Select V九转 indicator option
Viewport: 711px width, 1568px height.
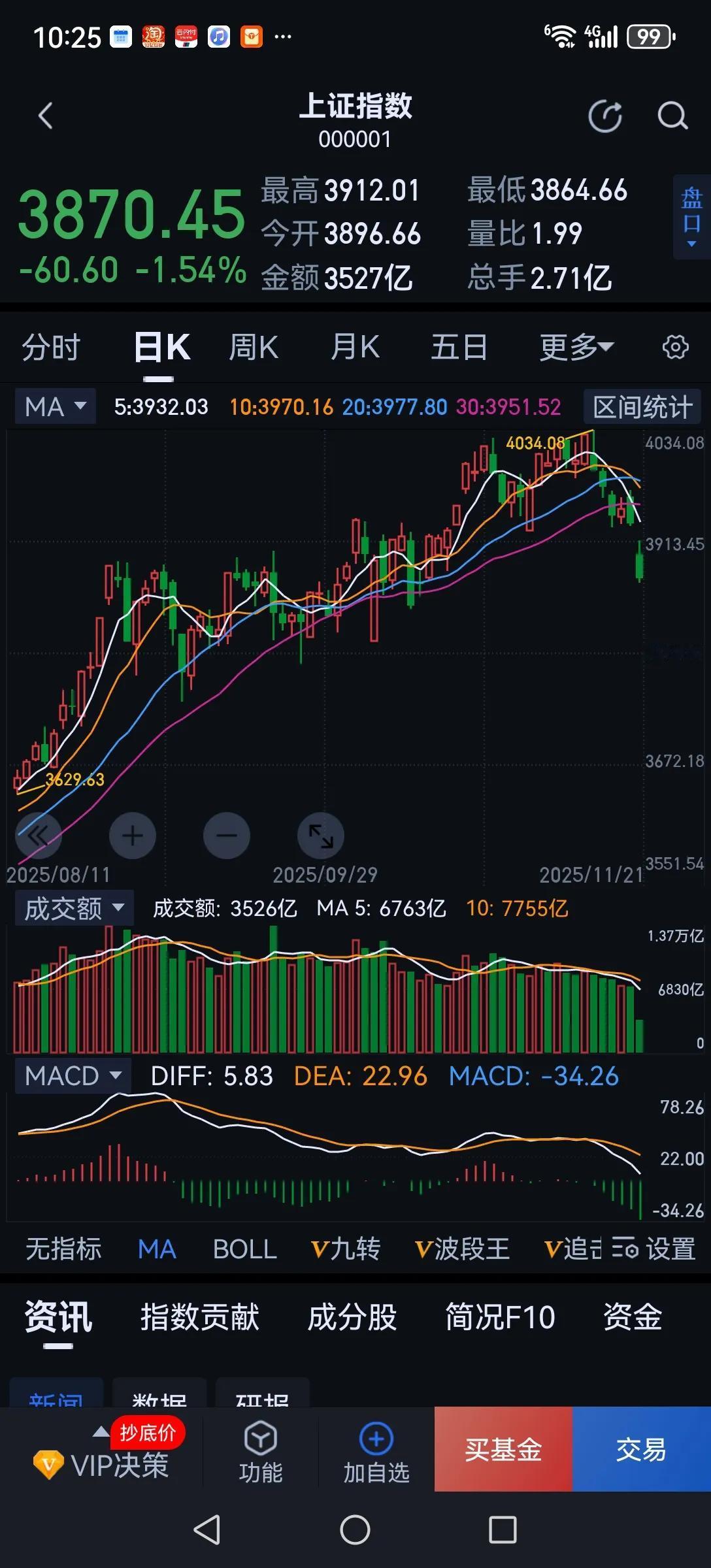pyautogui.click(x=346, y=1249)
